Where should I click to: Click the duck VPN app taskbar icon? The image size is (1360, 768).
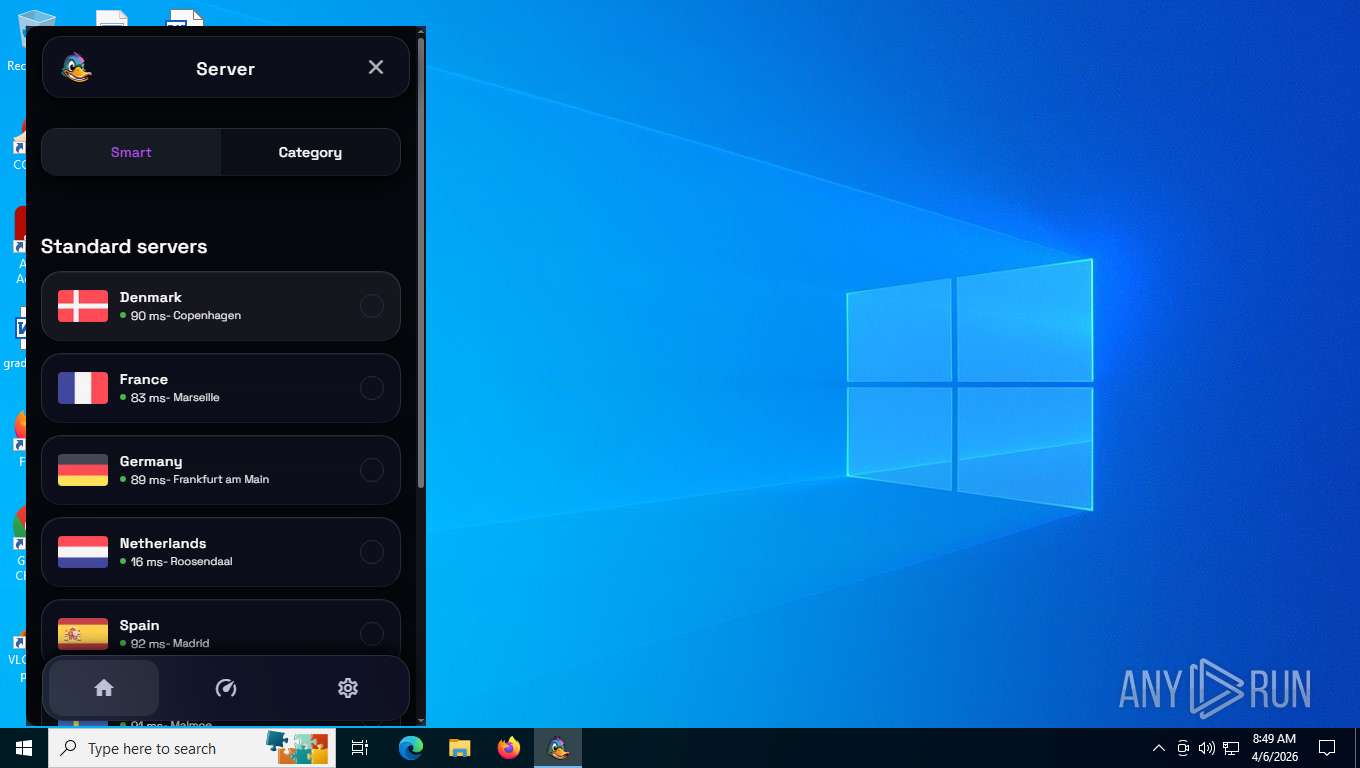pos(558,748)
